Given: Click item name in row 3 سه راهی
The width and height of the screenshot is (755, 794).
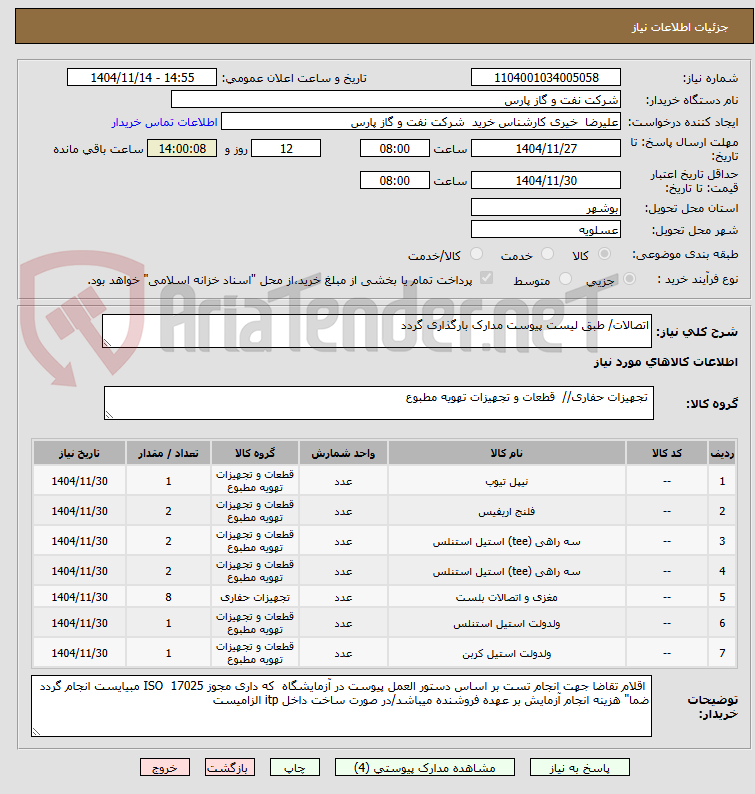Looking at the screenshot, I should click(x=506, y=541).
